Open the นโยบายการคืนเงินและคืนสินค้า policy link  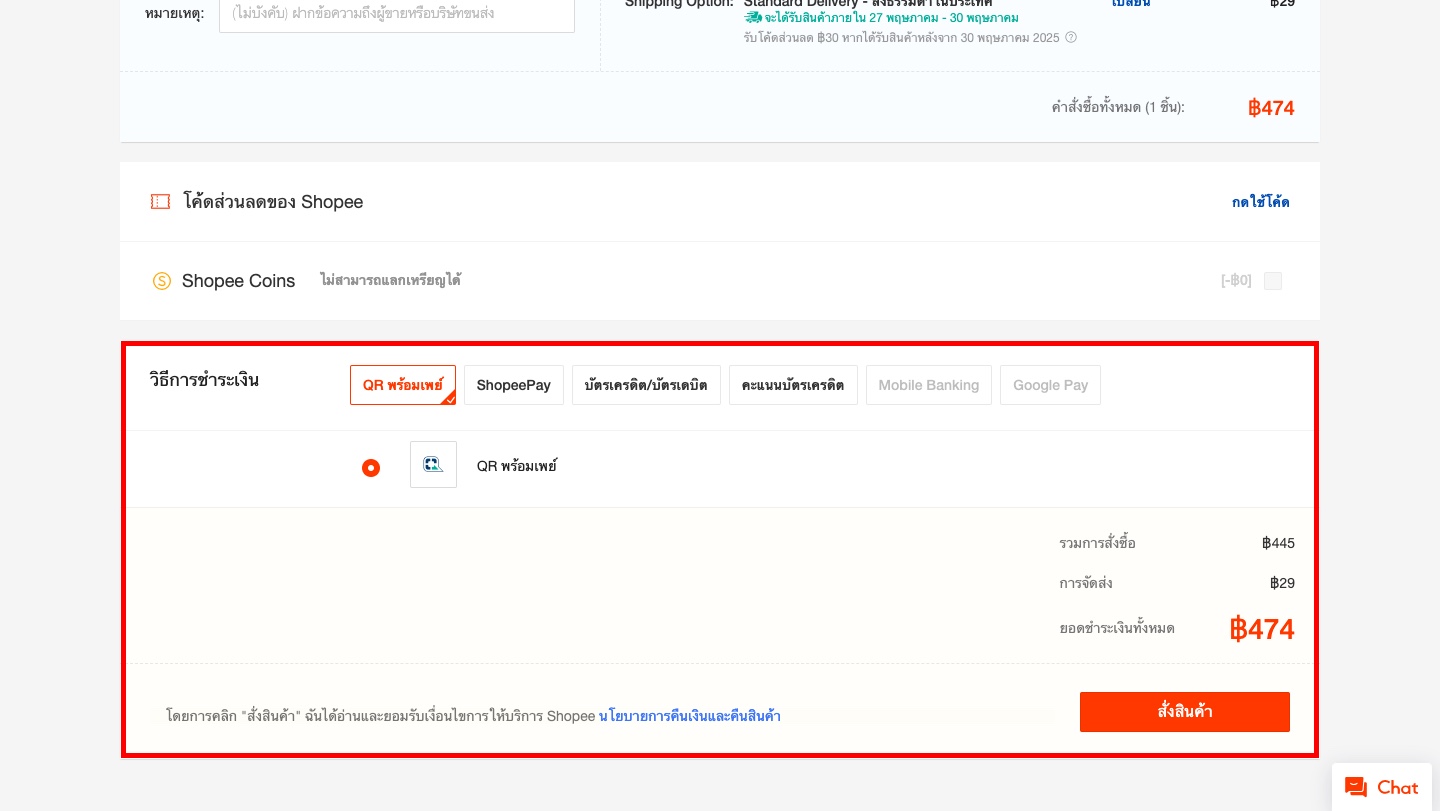point(690,716)
